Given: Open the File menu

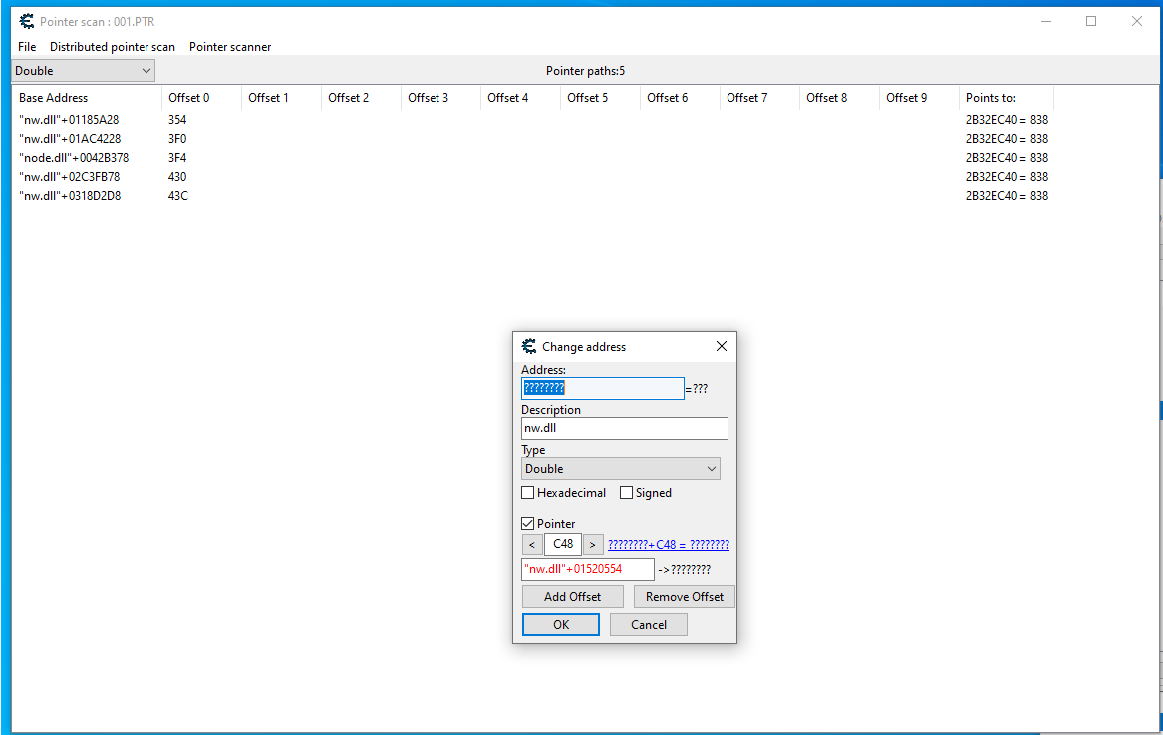Looking at the screenshot, I should (x=27, y=47).
